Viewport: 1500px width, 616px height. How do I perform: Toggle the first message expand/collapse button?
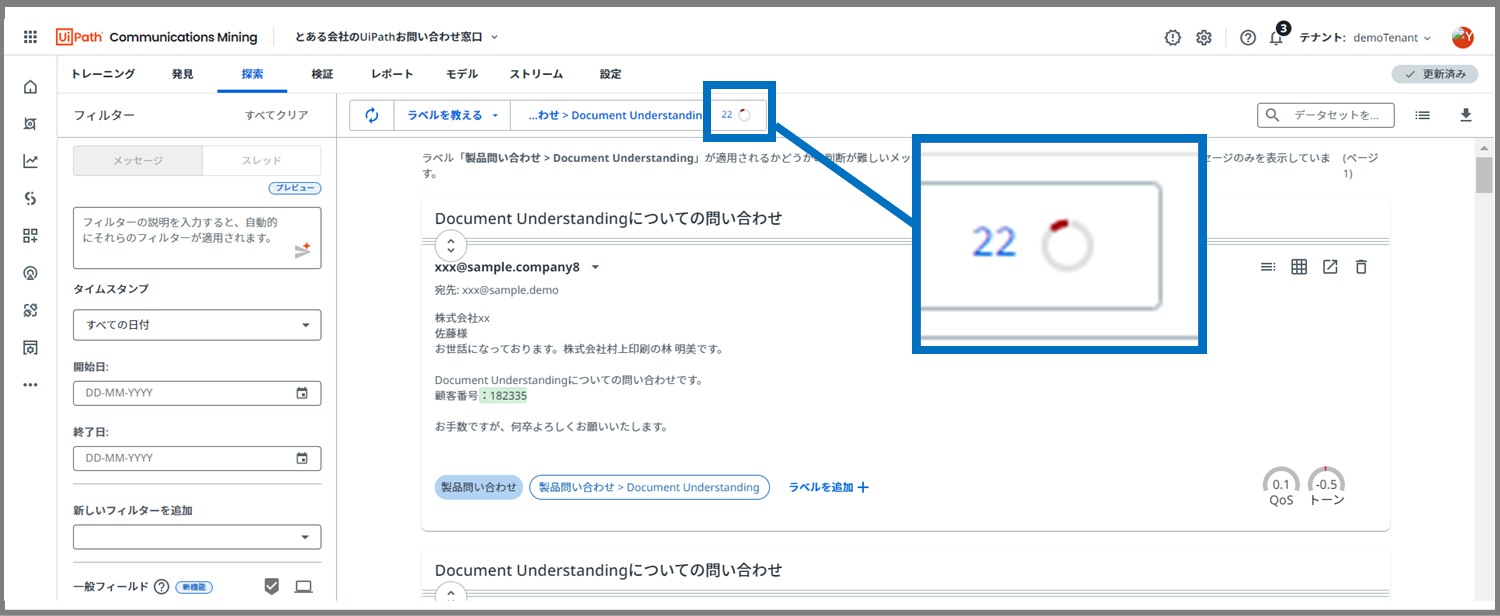pos(451,245)
